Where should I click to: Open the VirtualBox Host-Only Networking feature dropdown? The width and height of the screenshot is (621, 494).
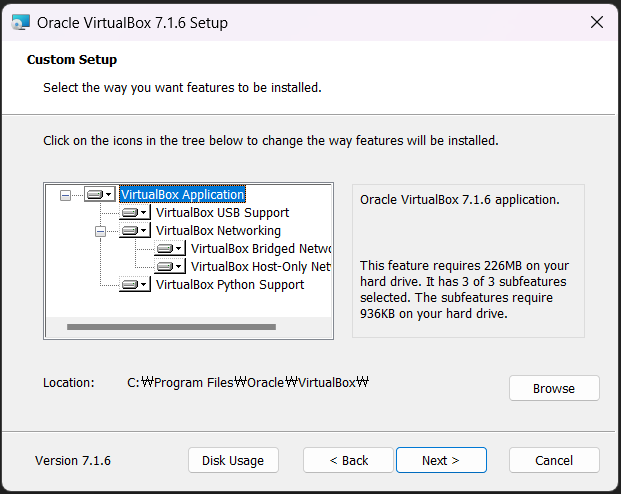pyautogui.click(x=170, y=266)
